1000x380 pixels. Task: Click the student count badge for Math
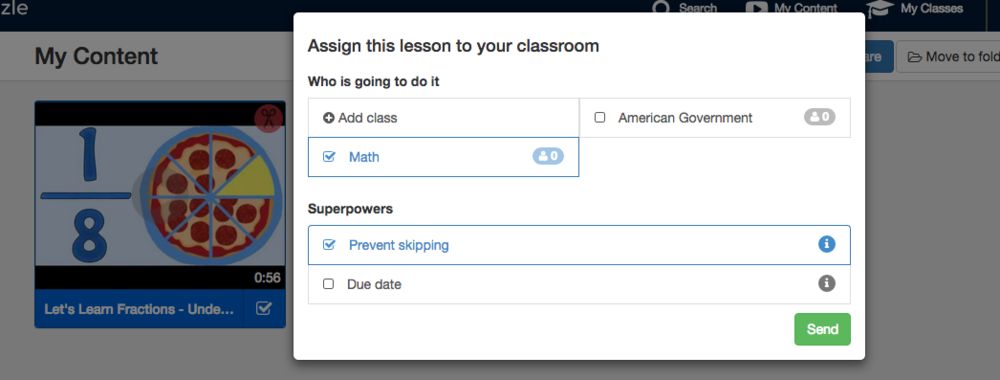point(548,156)
